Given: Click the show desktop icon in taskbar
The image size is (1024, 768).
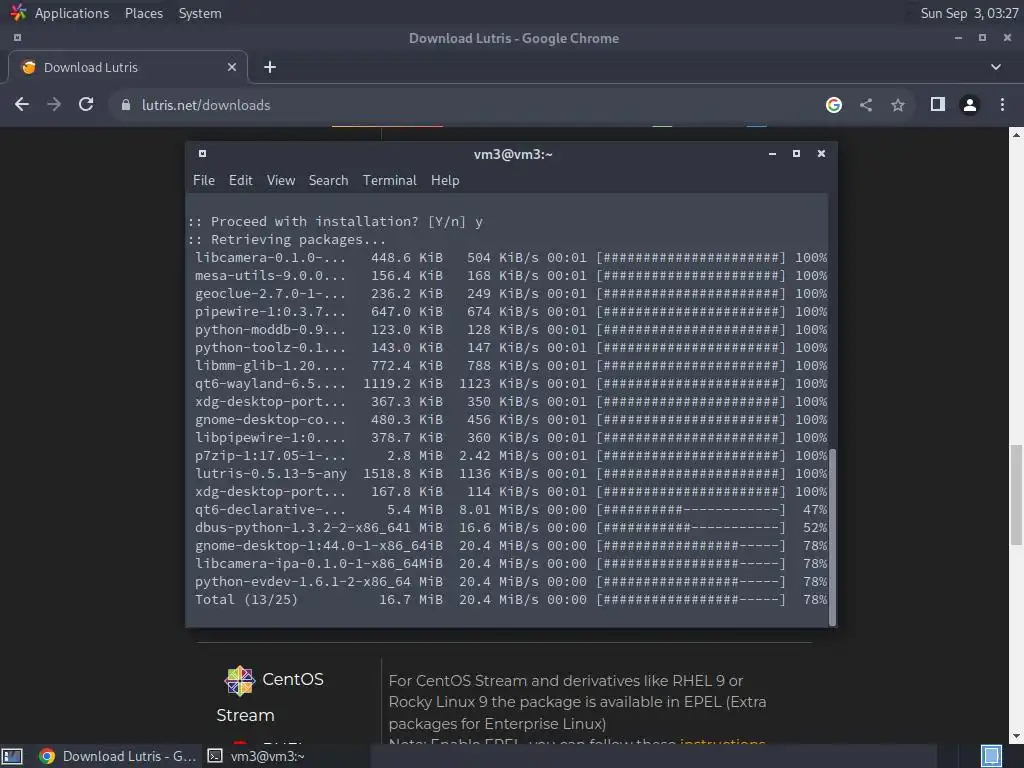Looking at the screenshot, I should pos(13,756).
